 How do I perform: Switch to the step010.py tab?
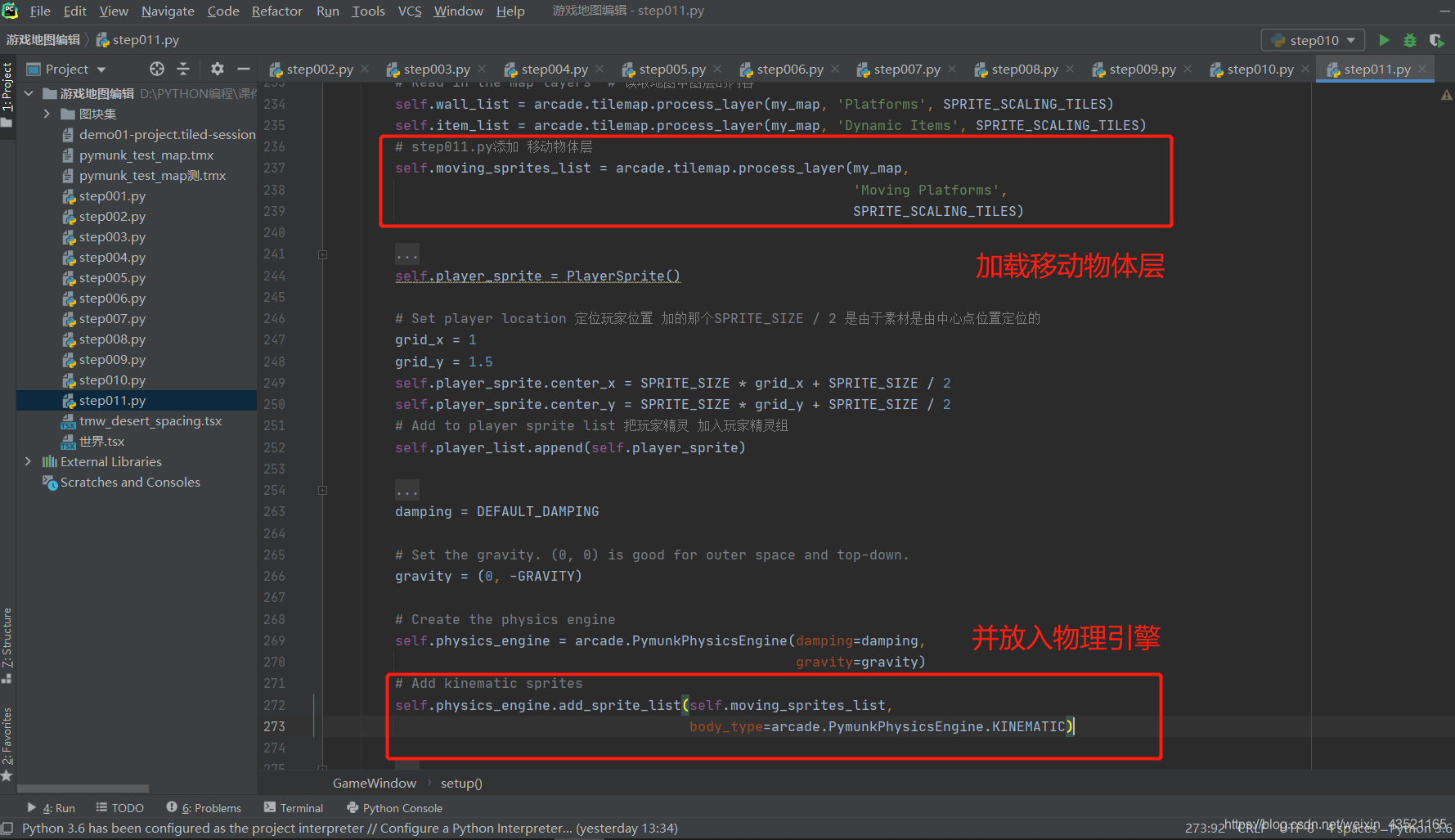tap(1260, 70)
